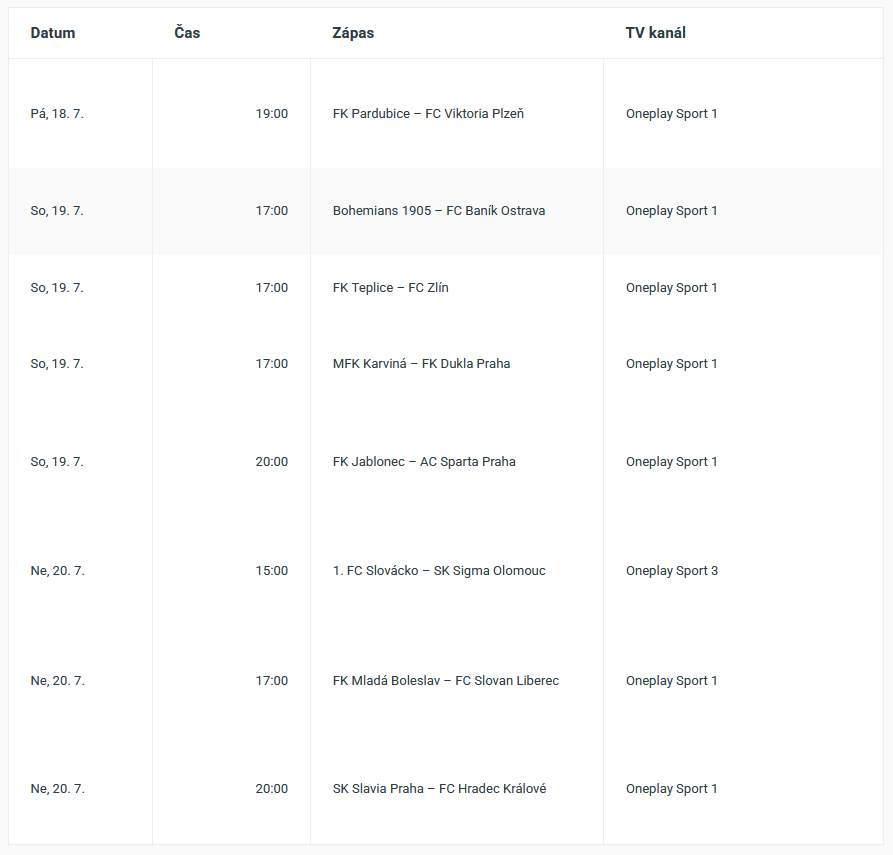Select 1. FC Slovácko – SK Sigma Olomouc
Viewport: 893px width, 855px height.
click(x=439, y=571)
